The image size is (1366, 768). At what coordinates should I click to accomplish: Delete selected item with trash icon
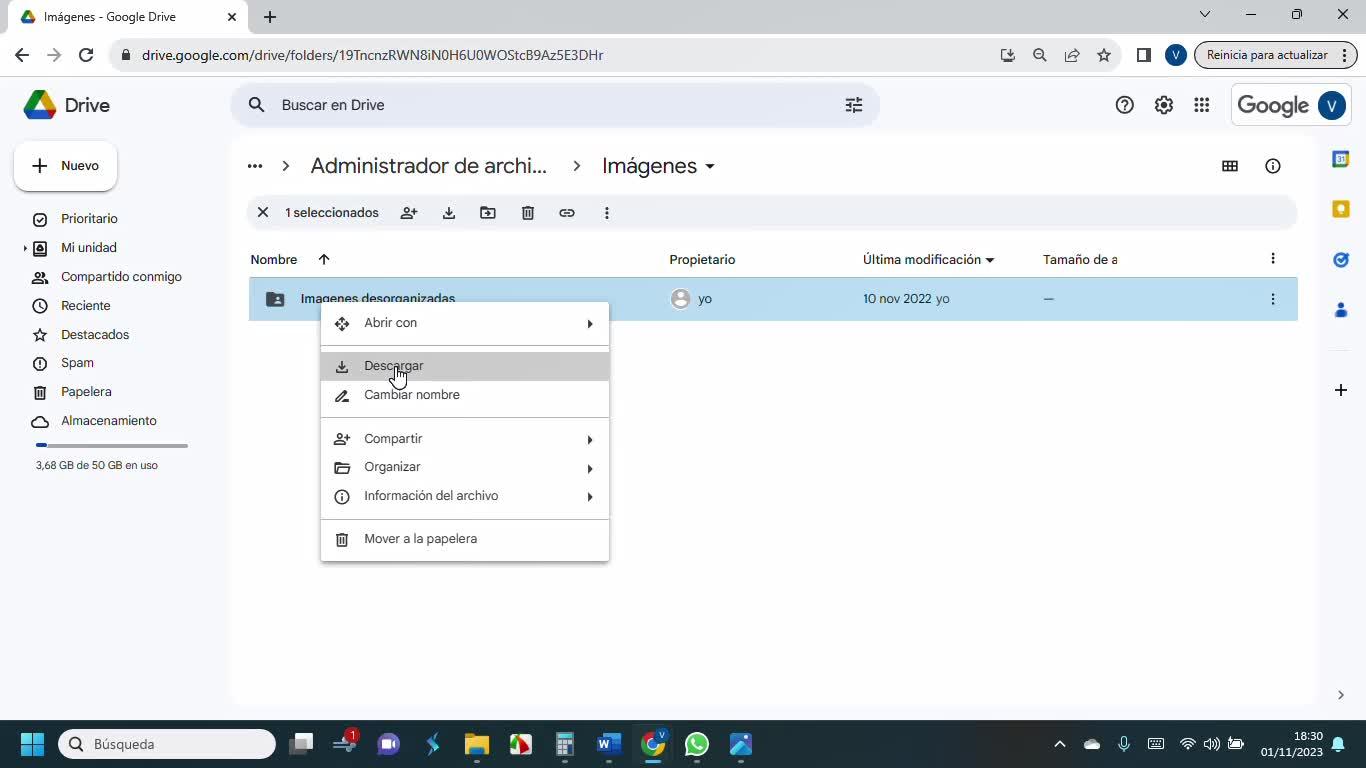click(528, 213)
